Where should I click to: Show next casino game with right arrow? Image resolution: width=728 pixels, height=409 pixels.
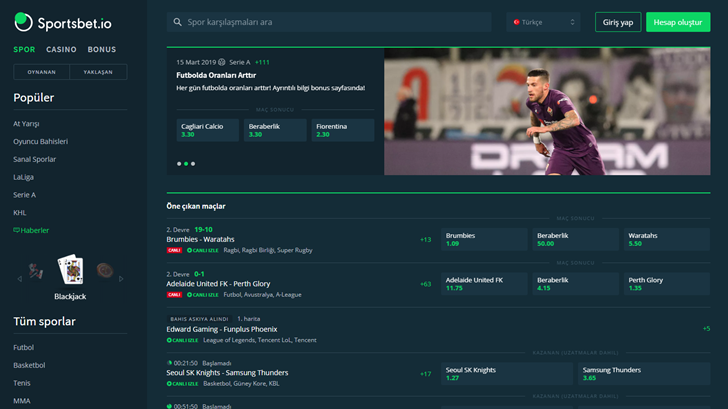coord(121,279)
